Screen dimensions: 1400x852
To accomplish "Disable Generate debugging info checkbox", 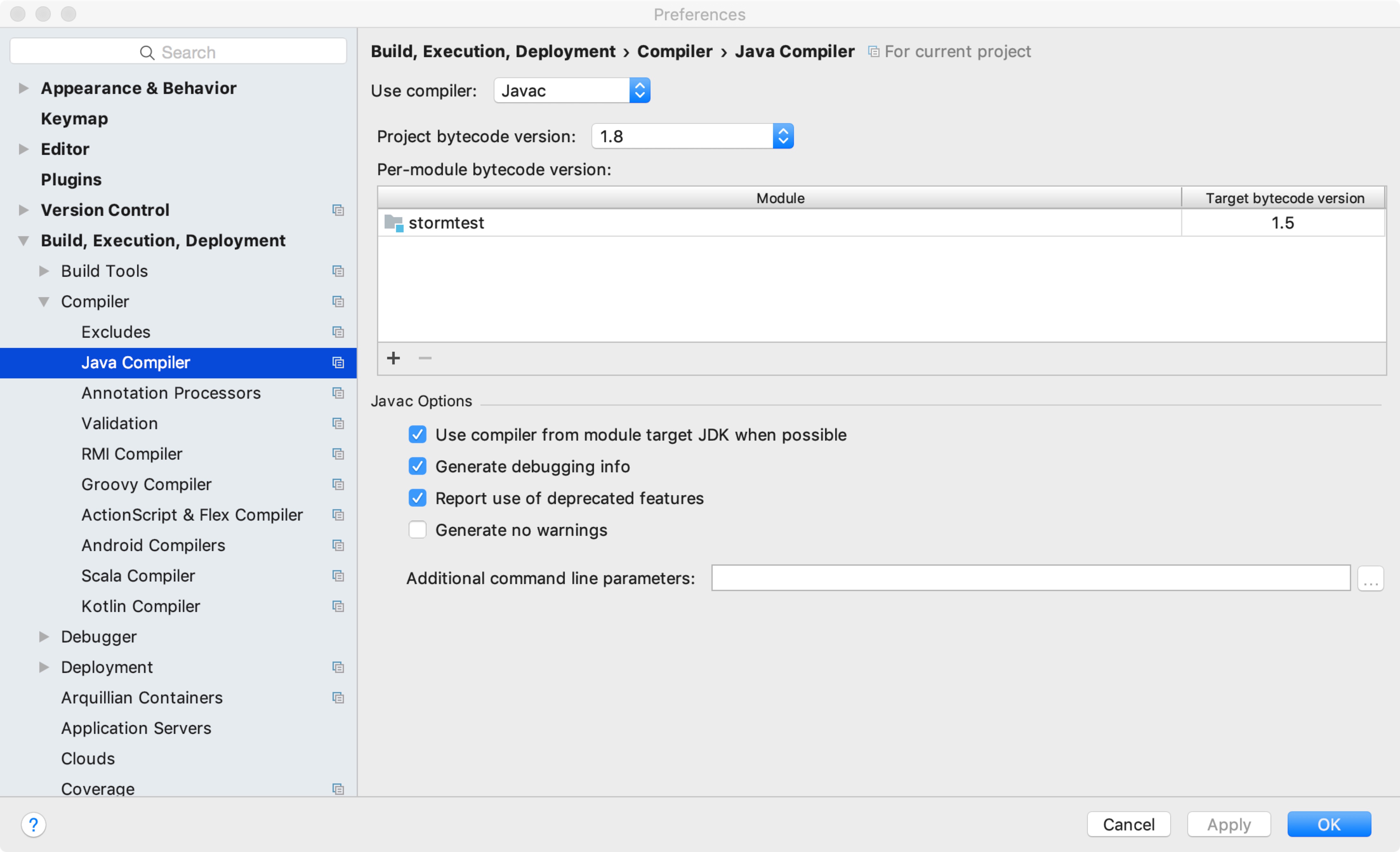I will pyautogui.click(x=418, y=467).
